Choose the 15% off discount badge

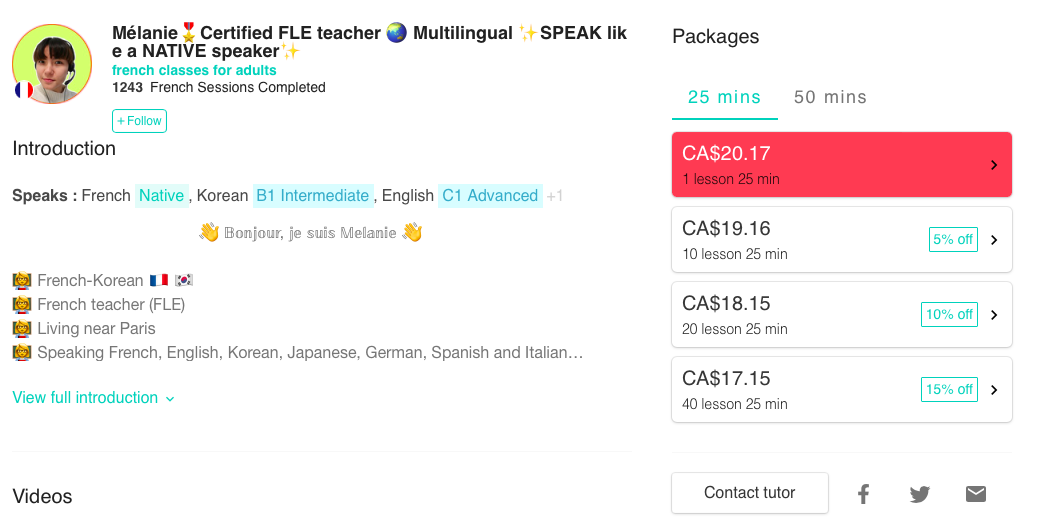(949, 390)
